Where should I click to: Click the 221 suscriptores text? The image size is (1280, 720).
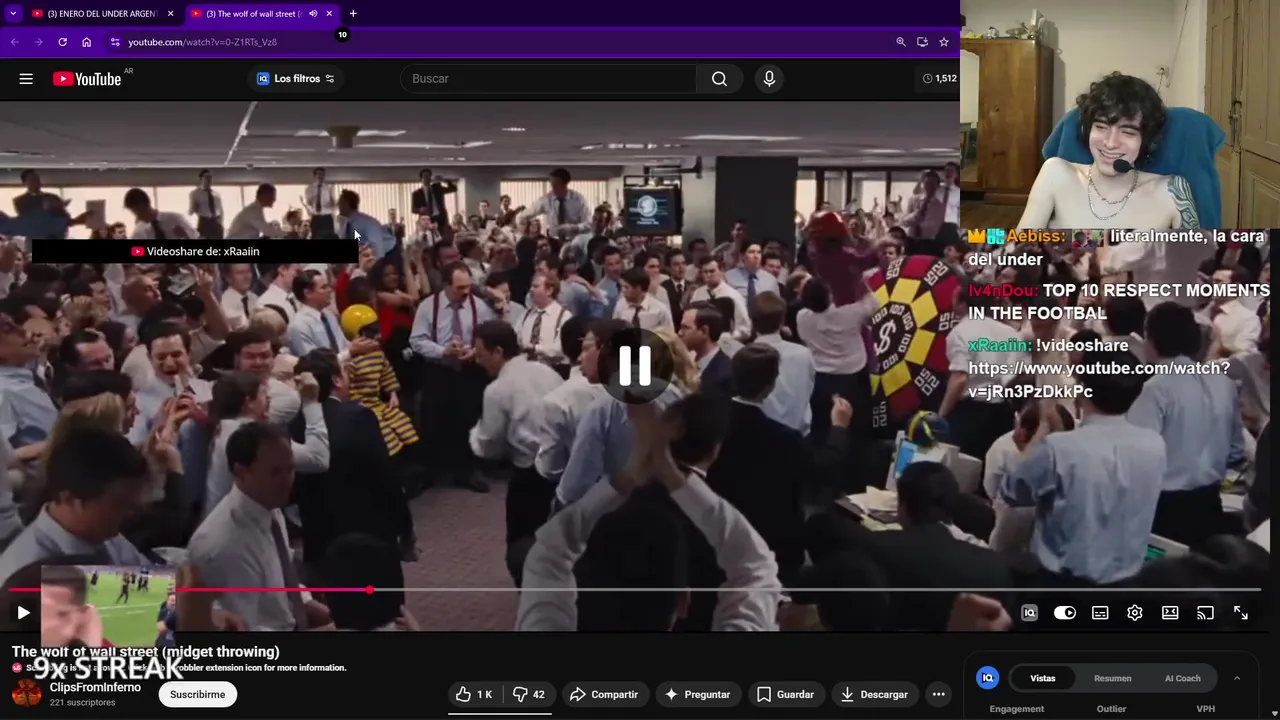[82, 703]
